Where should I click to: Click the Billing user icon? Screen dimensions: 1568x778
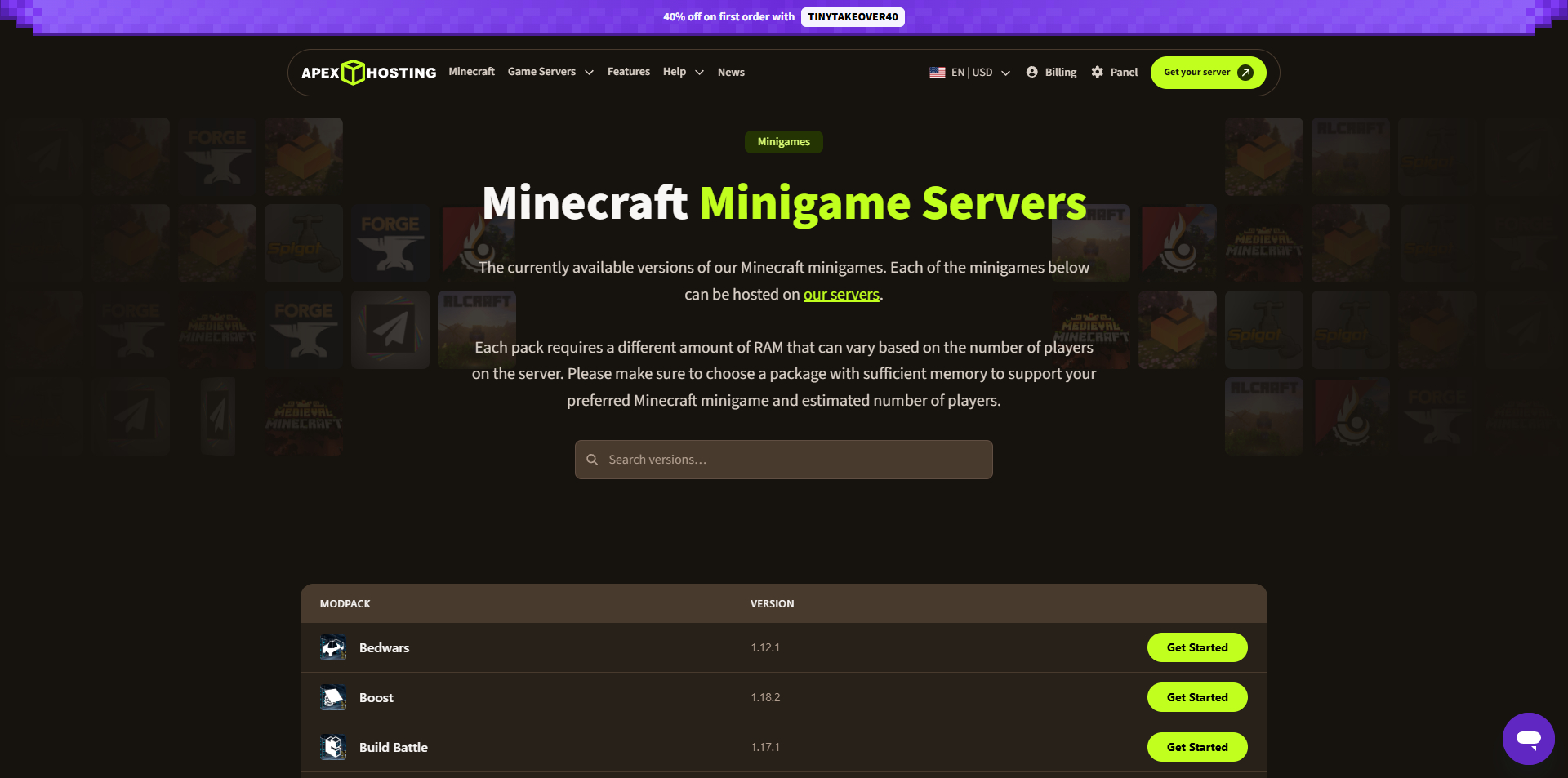click(1032, 72)
